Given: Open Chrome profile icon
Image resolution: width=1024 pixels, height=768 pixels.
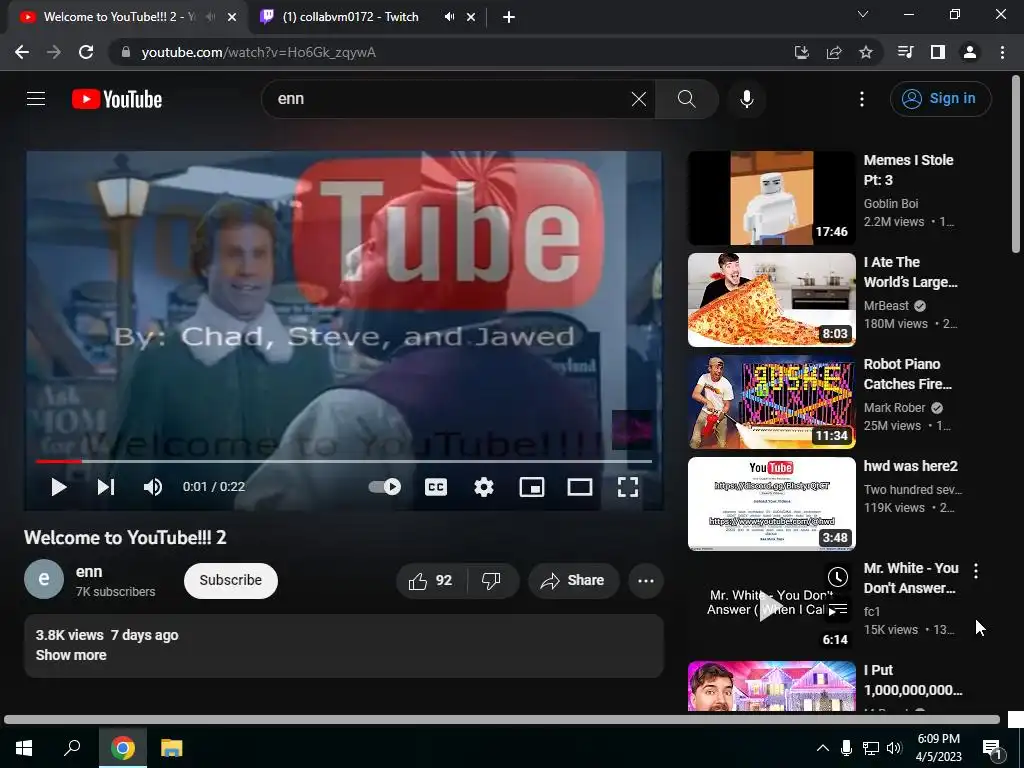Looking at the screenshot, I should pos(970,52).
